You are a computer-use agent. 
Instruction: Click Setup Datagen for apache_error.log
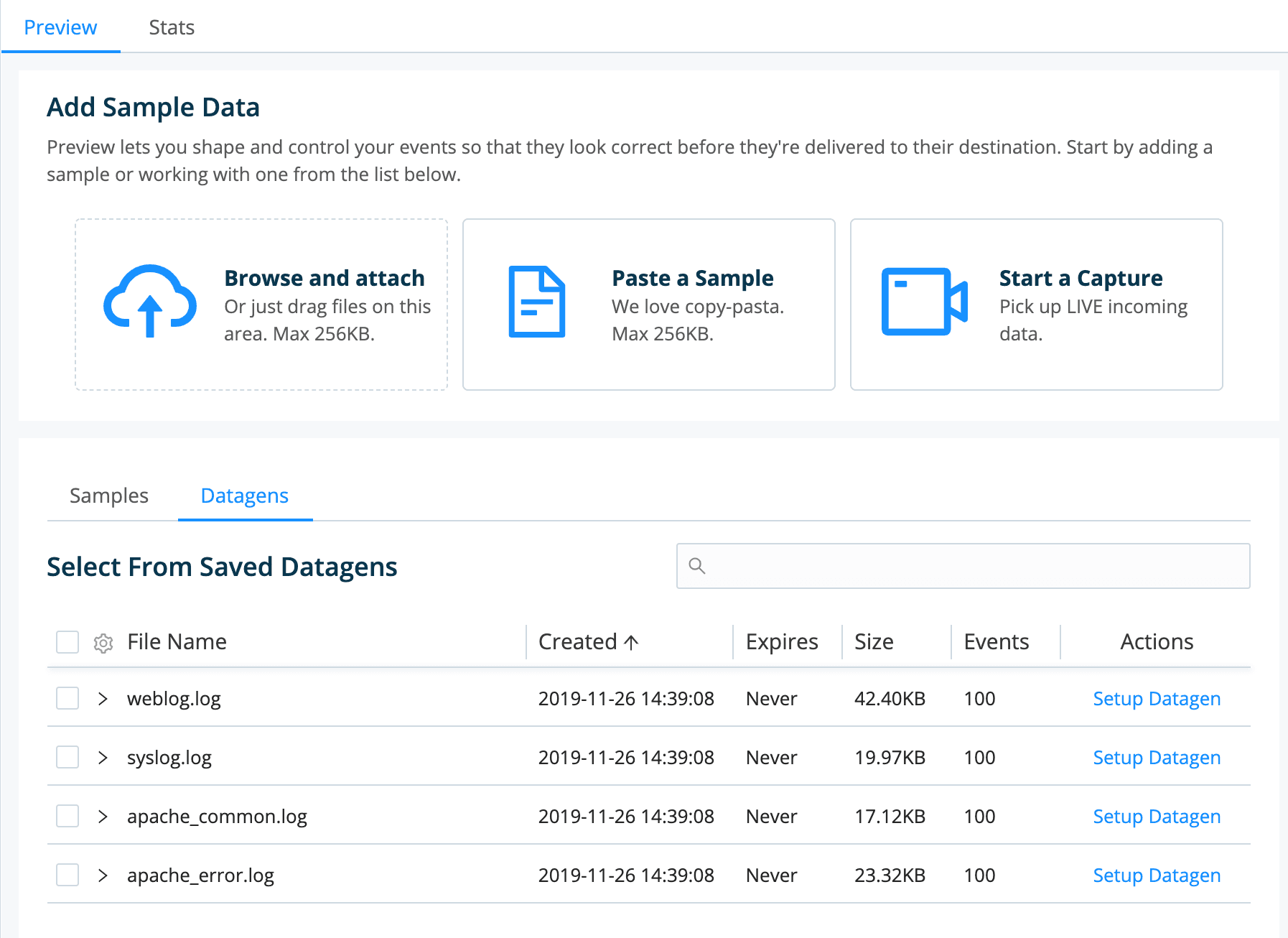(1156, 875)
